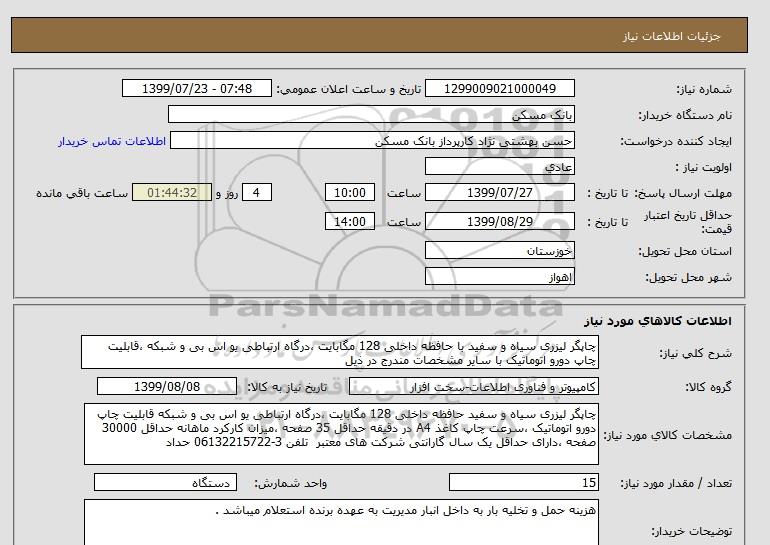Click the شرح کلی نیاز description box

click(x=340, y=353)
